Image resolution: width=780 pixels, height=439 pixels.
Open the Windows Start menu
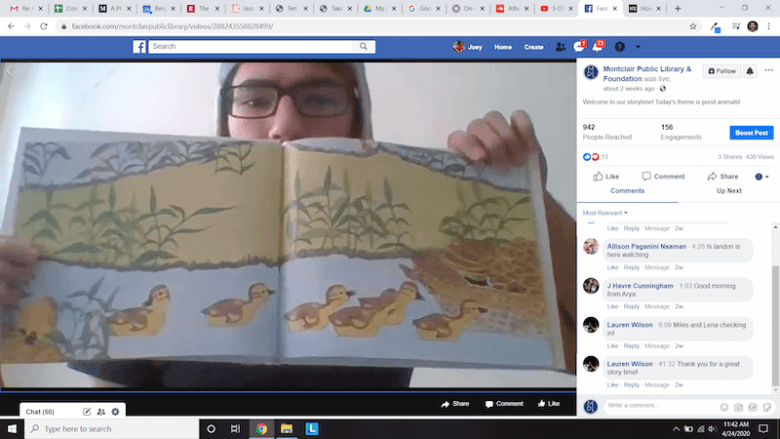tap(12, 429)
